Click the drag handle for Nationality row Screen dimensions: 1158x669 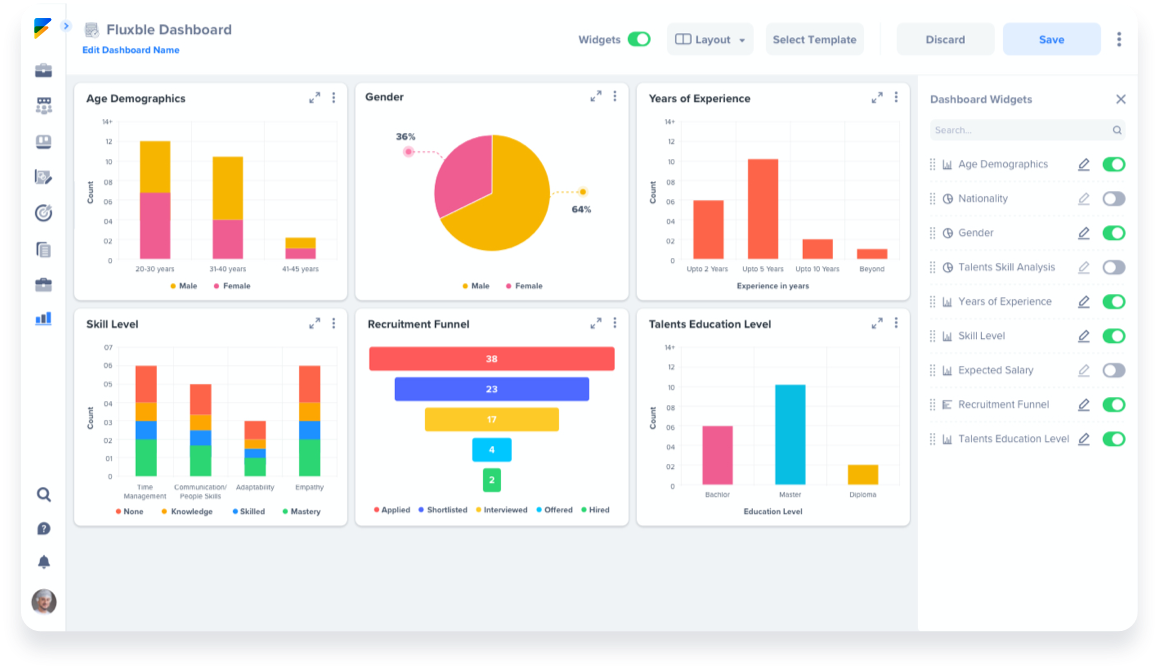click(933, 199)
